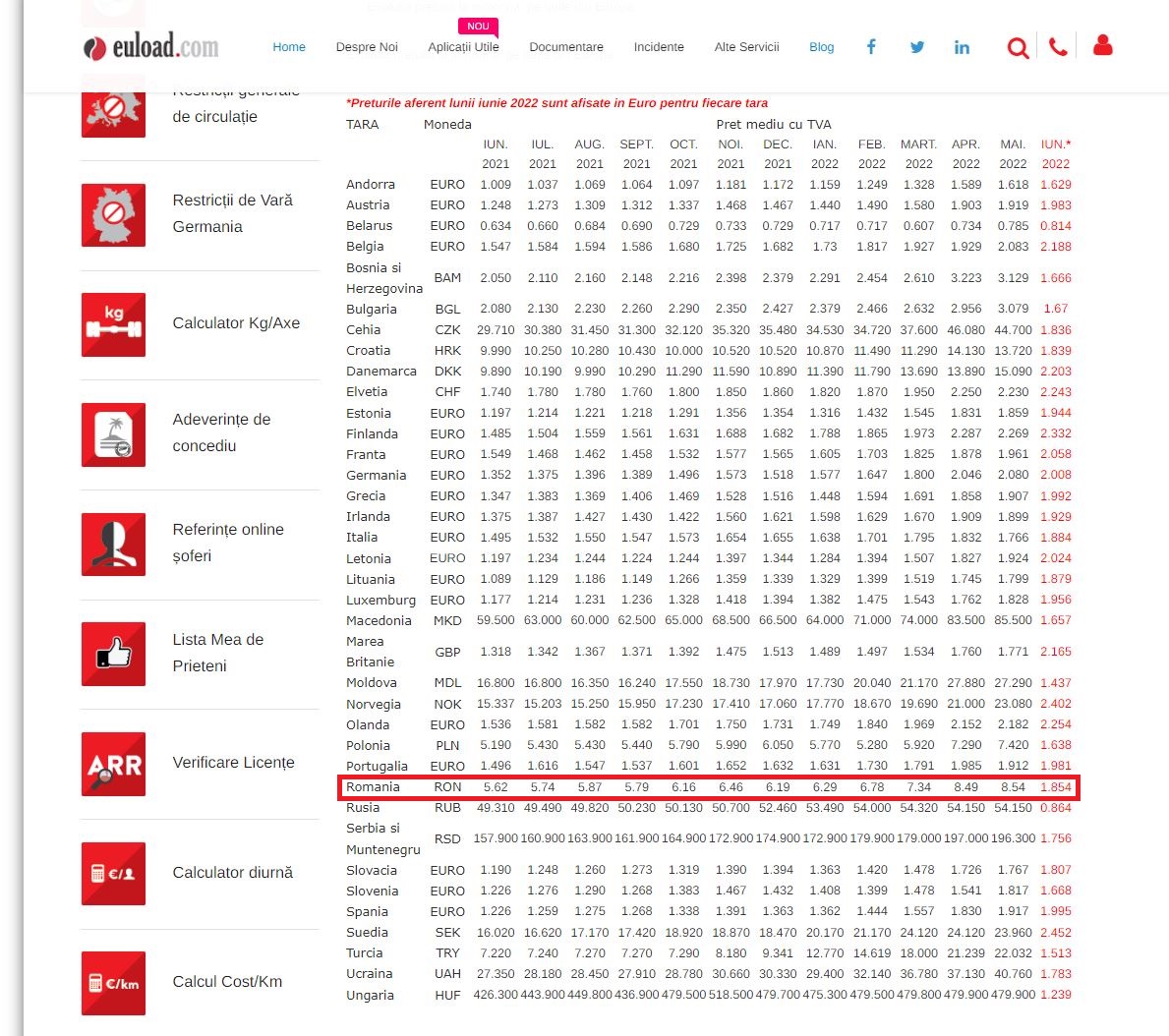Click the red June 2022 prices note

556,103
